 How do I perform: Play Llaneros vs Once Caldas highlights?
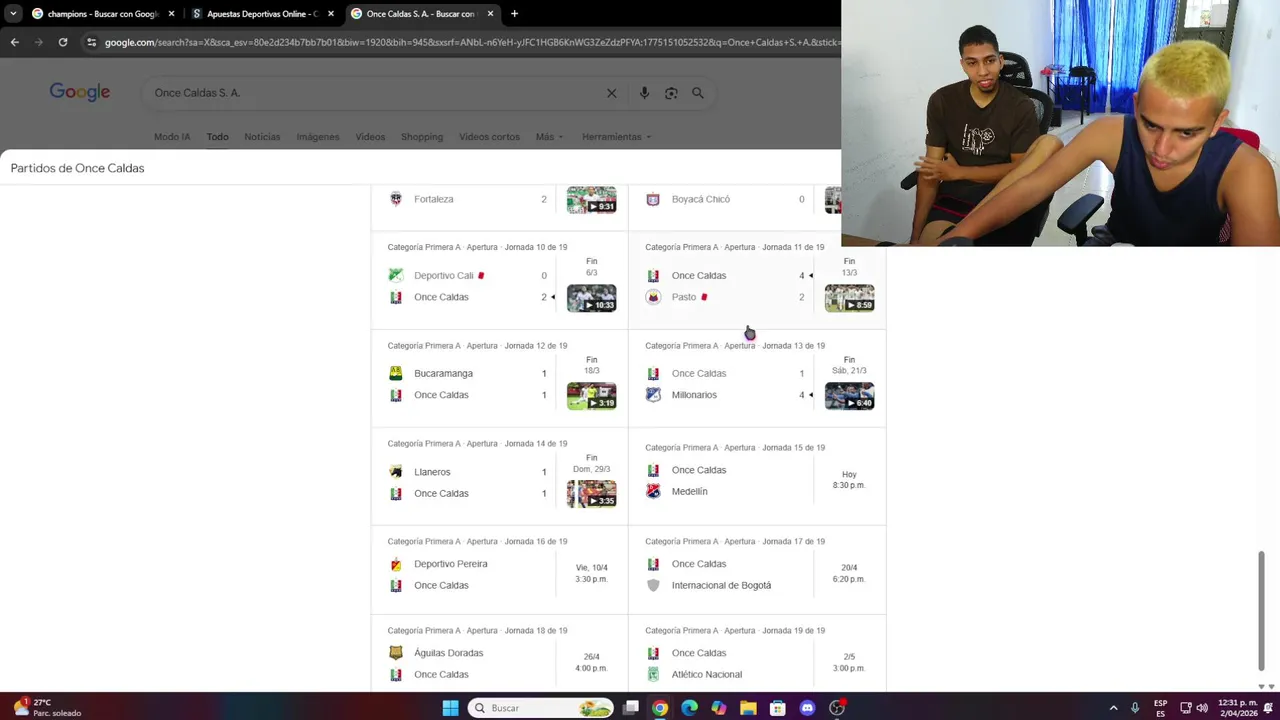point(592,494)
